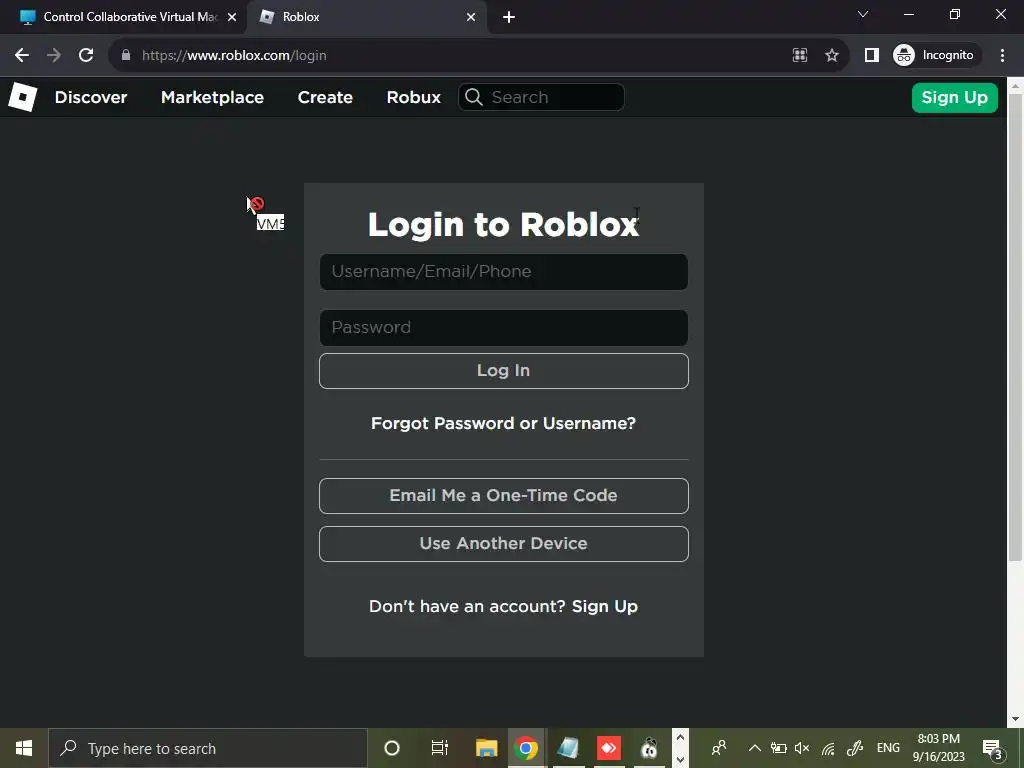
Task: Focus the Password field
Action: pyautogui.click(x=504, y=328)
